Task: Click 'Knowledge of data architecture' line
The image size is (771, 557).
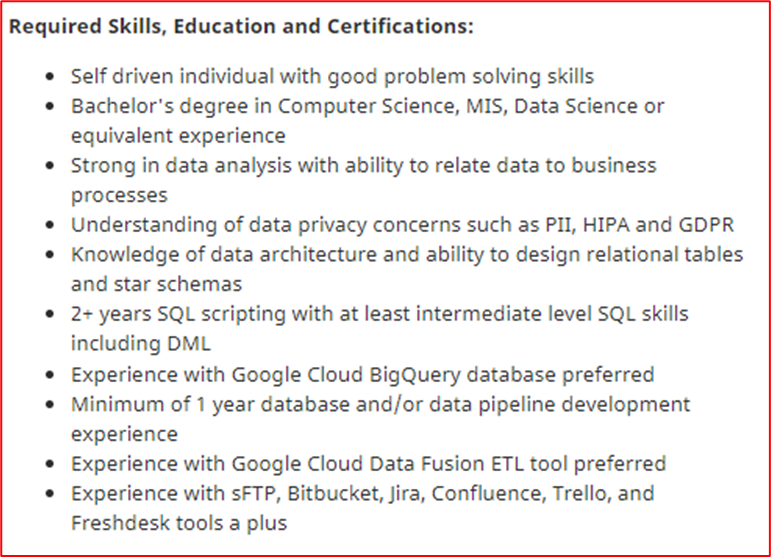Action: tap(407, 255)
